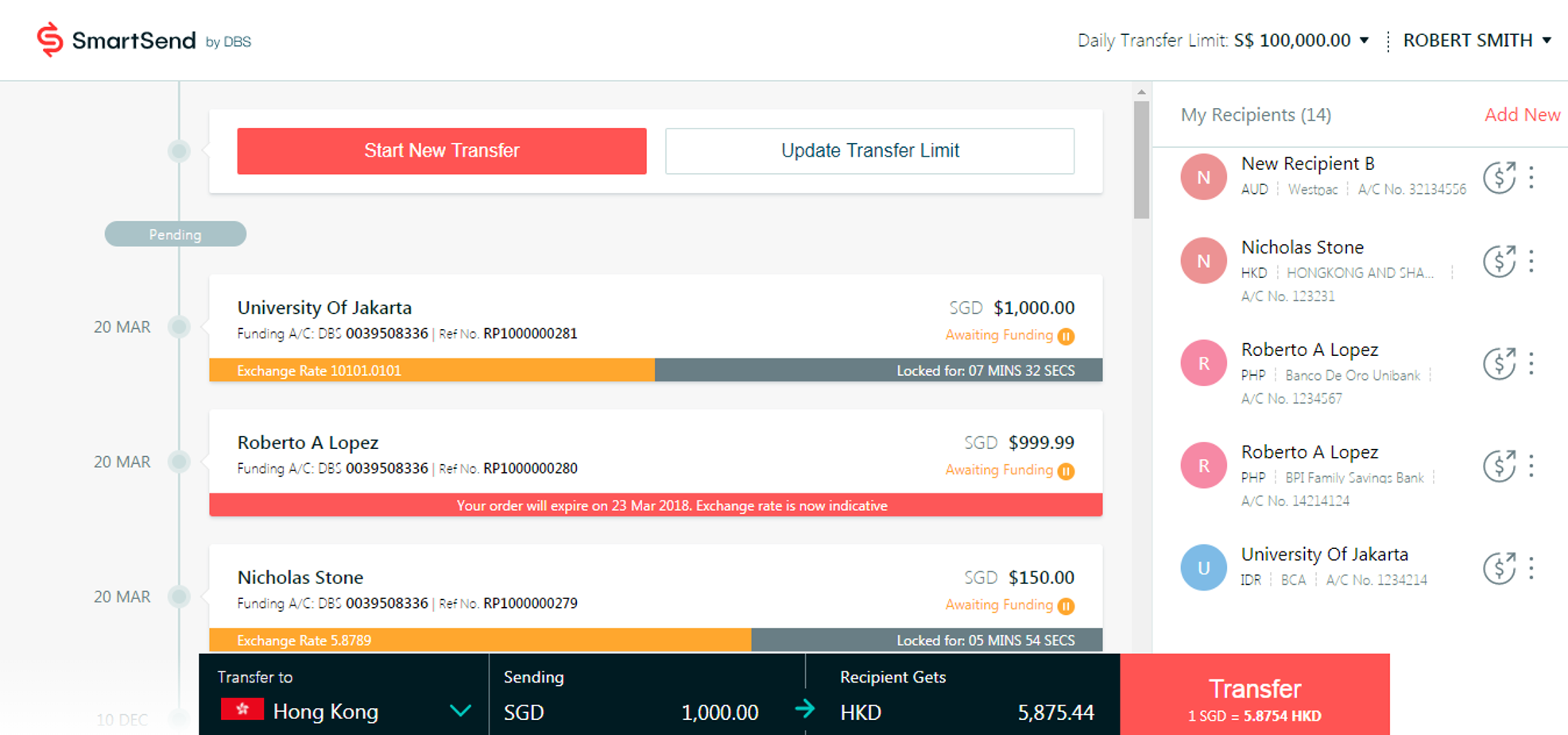1568x735 pixels.
Task: Open more options for University Of Jakarta recipient
Action: pyautogui.click(x=1531, y=568)
